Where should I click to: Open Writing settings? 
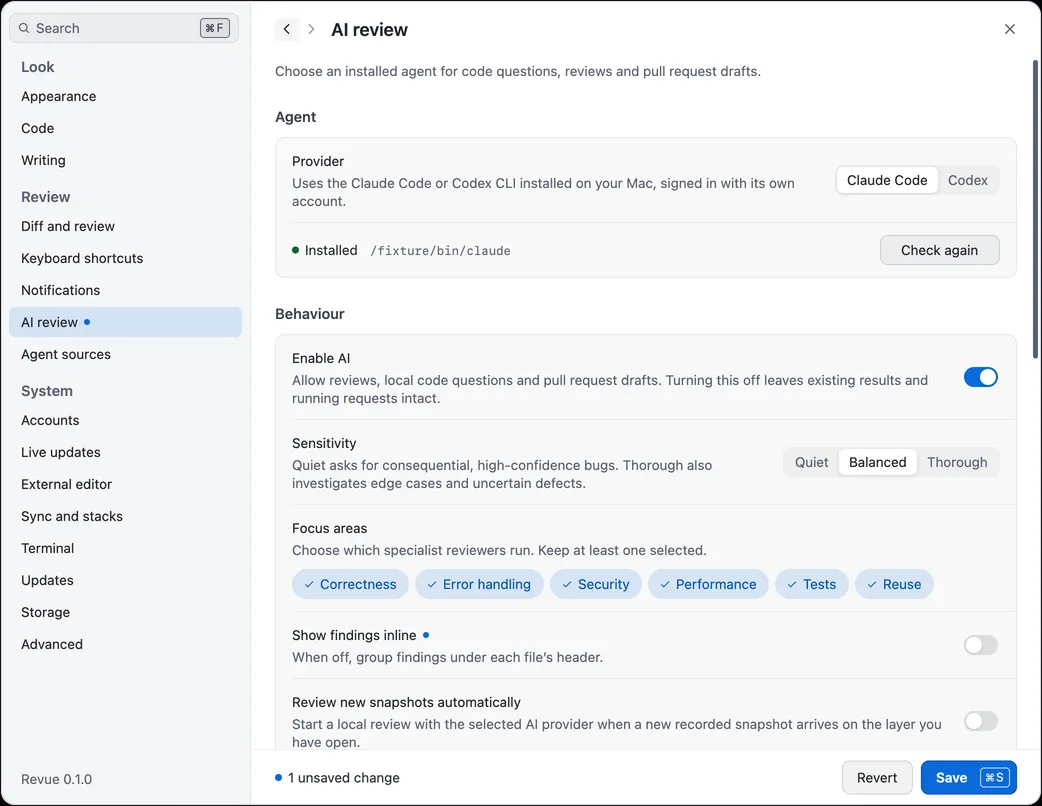point(125,160)
